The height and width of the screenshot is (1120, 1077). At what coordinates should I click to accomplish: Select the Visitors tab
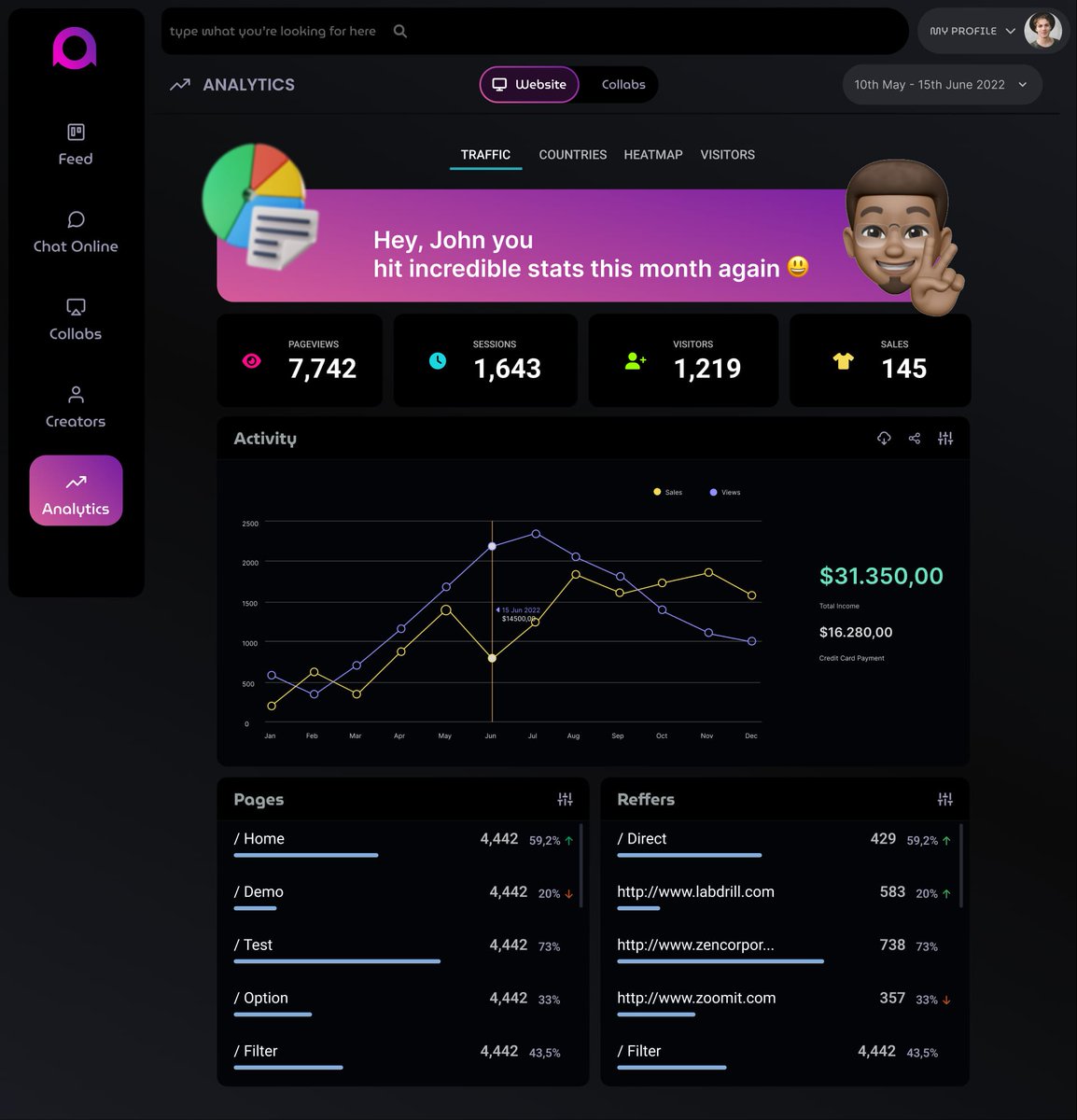[x=728, y=155]
